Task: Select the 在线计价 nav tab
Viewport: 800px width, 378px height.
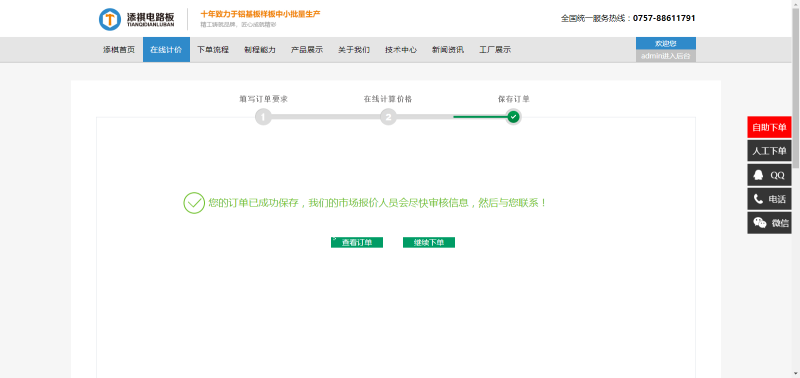Action: click(x=166, y=49)
